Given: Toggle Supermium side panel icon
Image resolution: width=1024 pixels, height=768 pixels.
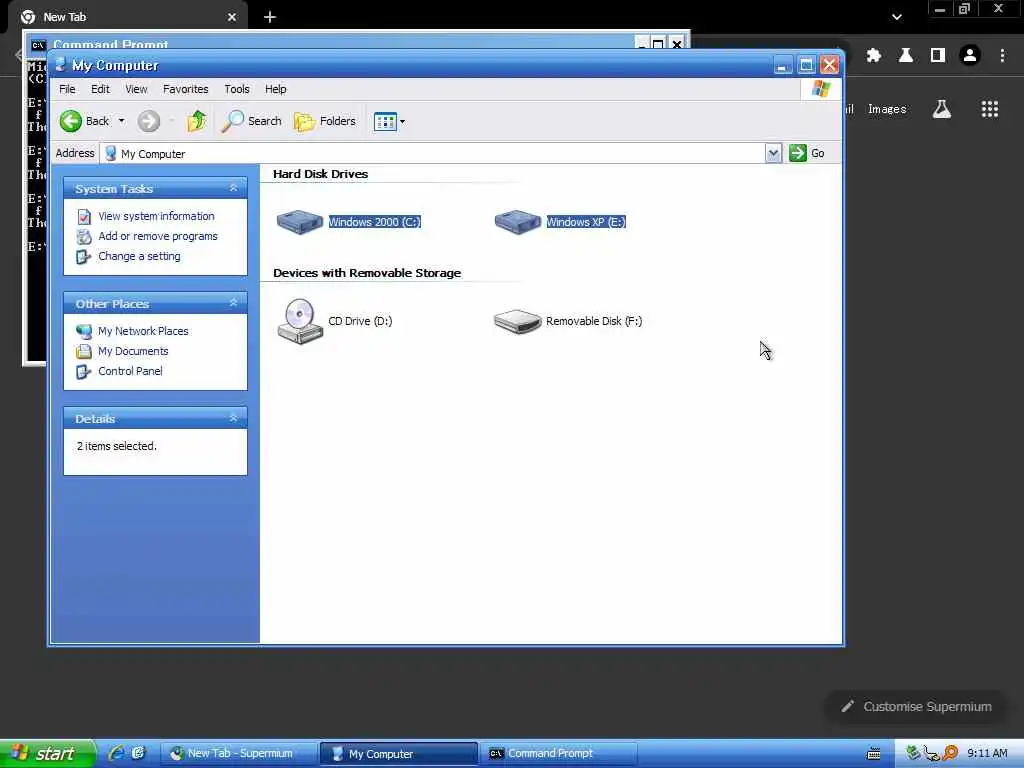Looking at the screenshot, I should click(938, 56).
